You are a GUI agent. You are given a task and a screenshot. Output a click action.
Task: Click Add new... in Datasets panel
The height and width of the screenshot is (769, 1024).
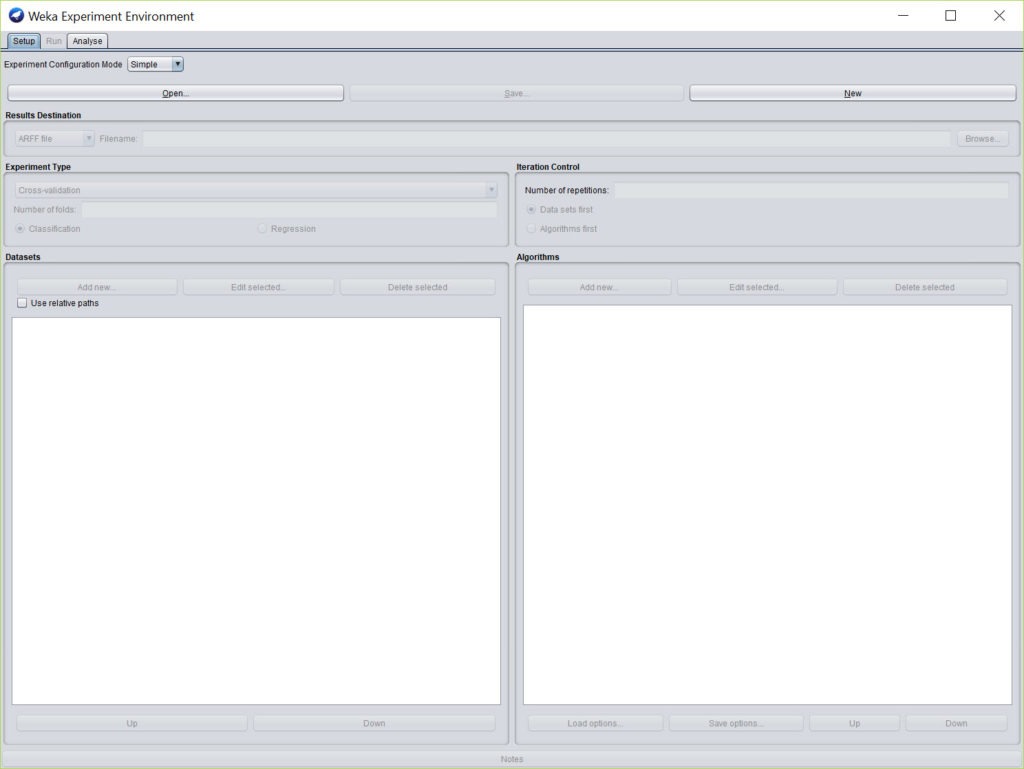pyautogui.click(x=97, y=287)
